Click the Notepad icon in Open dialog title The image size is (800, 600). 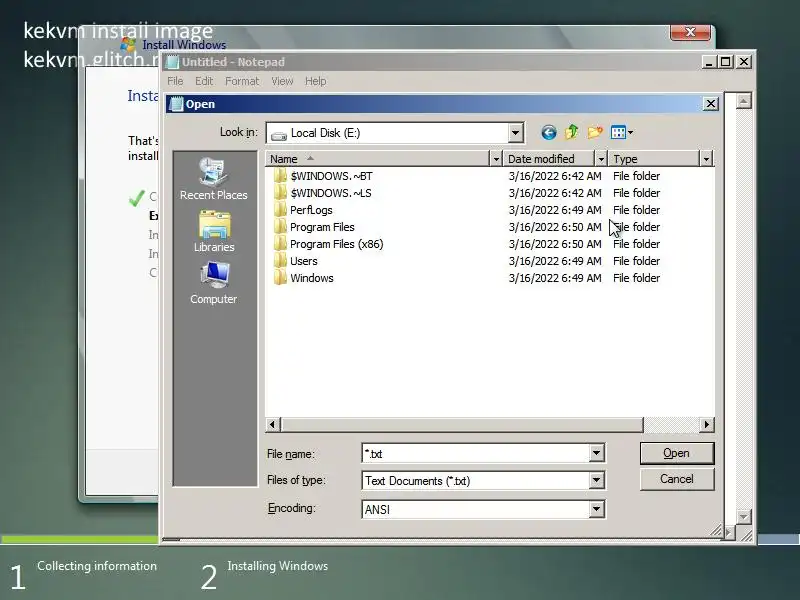[176, 104]
